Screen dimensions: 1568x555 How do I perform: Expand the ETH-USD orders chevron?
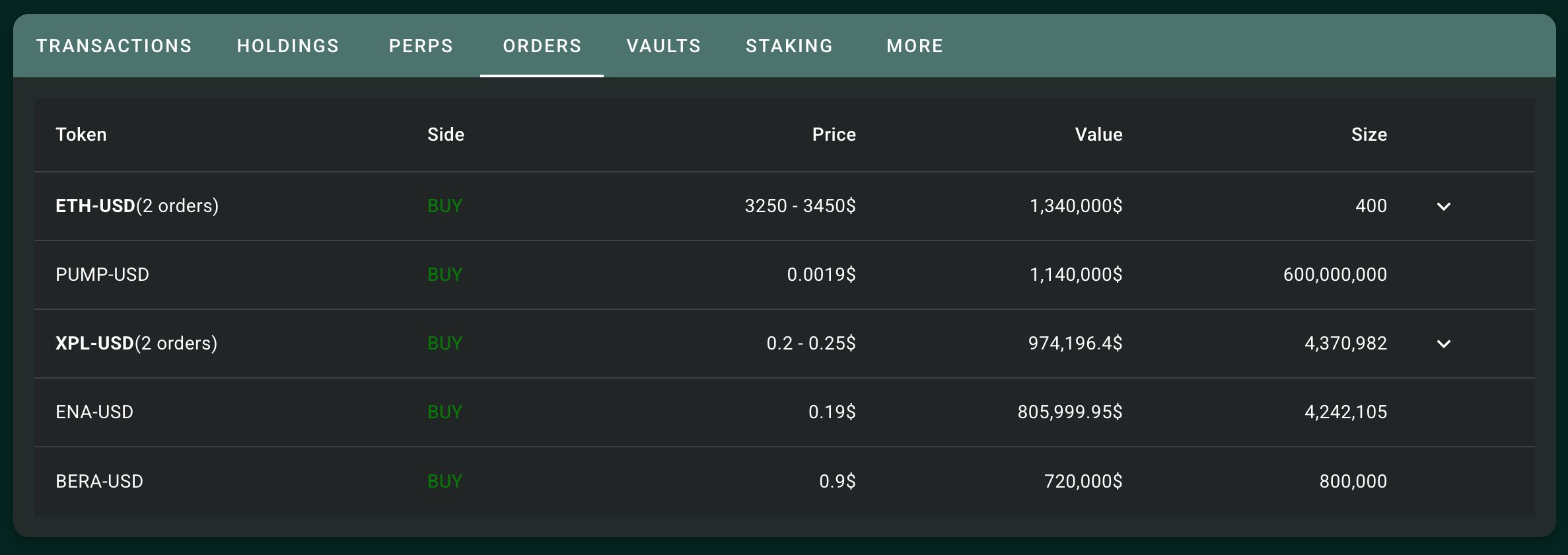click(1443, 206)
